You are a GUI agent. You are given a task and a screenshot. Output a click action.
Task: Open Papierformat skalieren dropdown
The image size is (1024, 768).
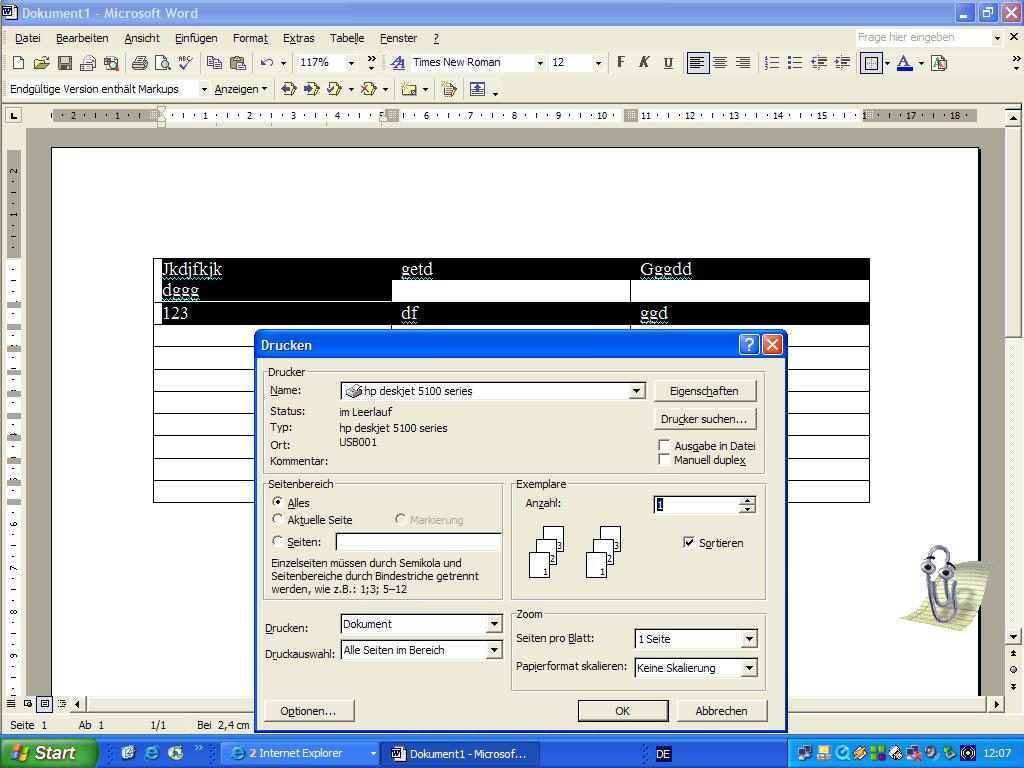coord(749,668)
